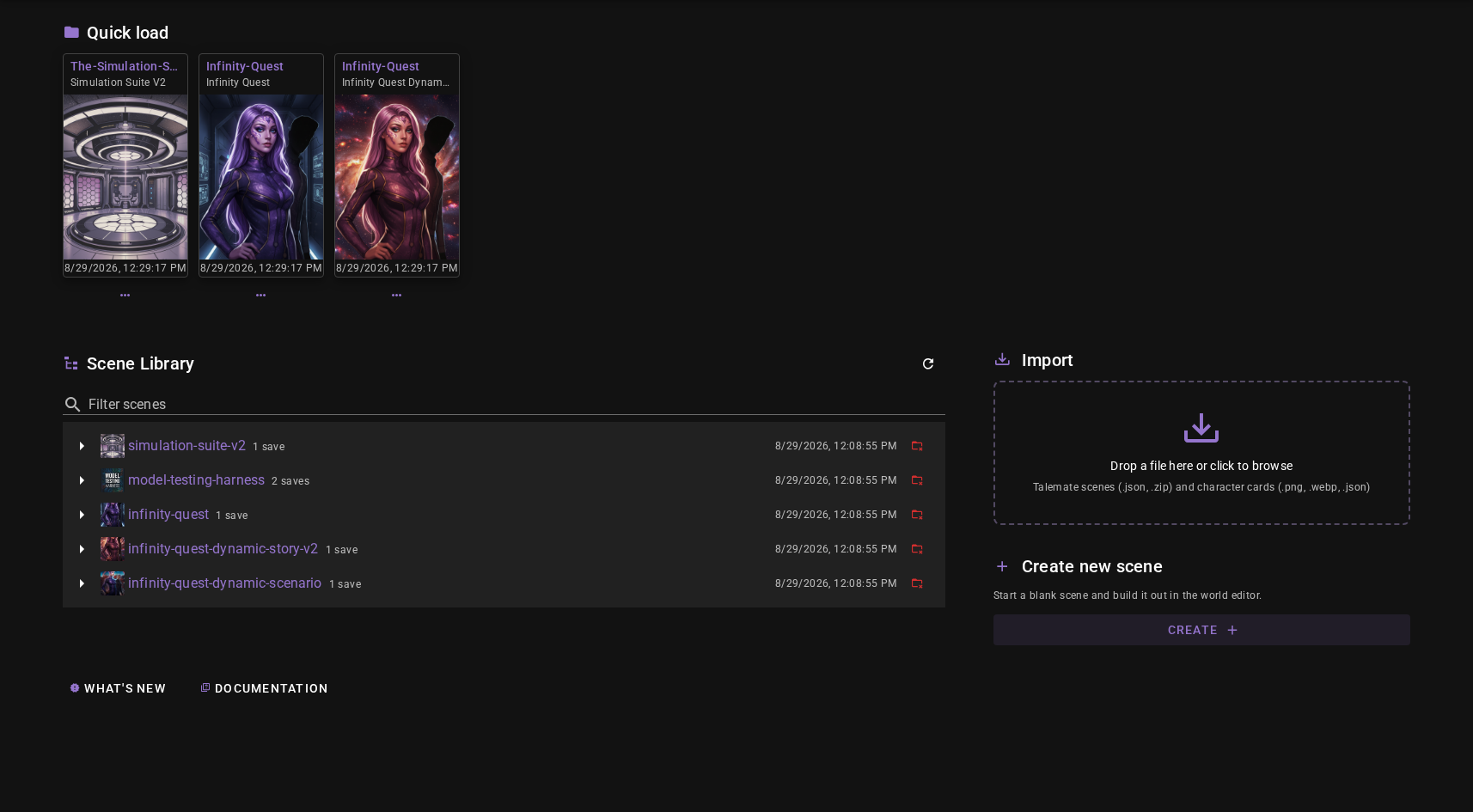Expand the infinity-quest-dynamic-scenario scene entry
Image resolution: width=1473 pixels, height=812 pixels.
[82, 583]
